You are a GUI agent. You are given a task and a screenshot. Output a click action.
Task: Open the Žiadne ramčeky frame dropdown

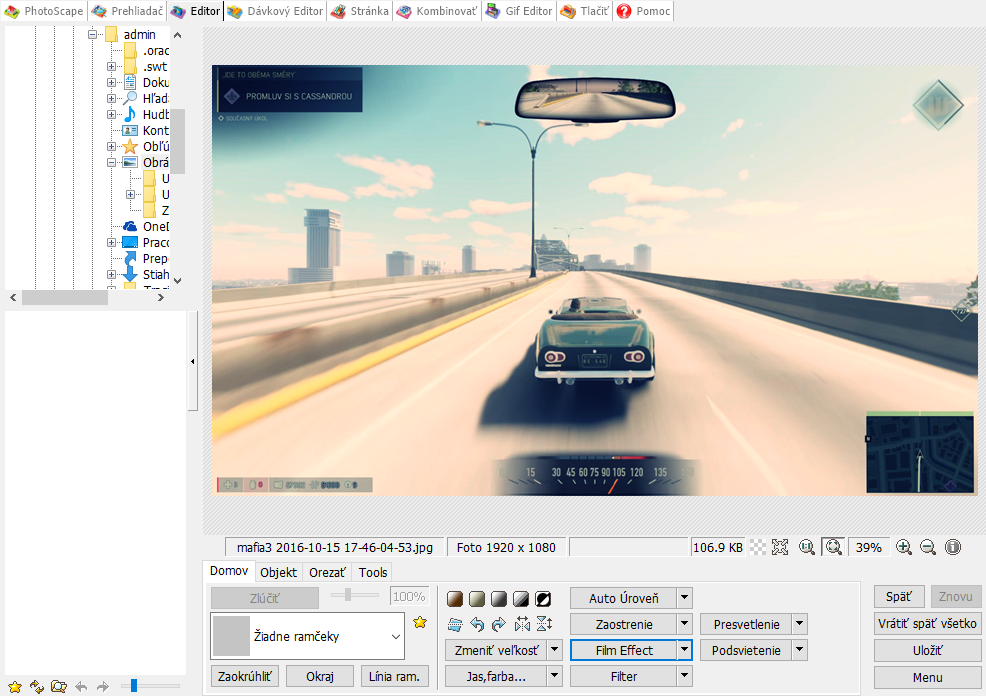395,636
